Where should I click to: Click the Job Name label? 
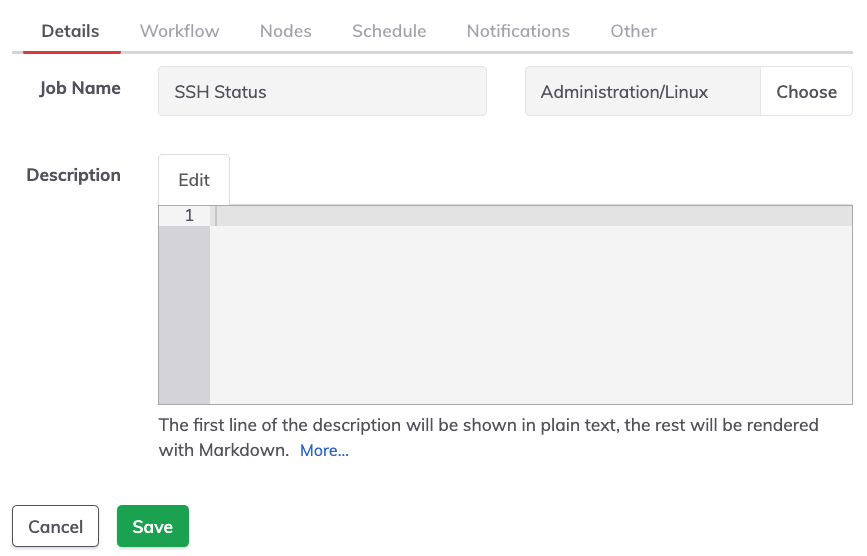[80, 88]
